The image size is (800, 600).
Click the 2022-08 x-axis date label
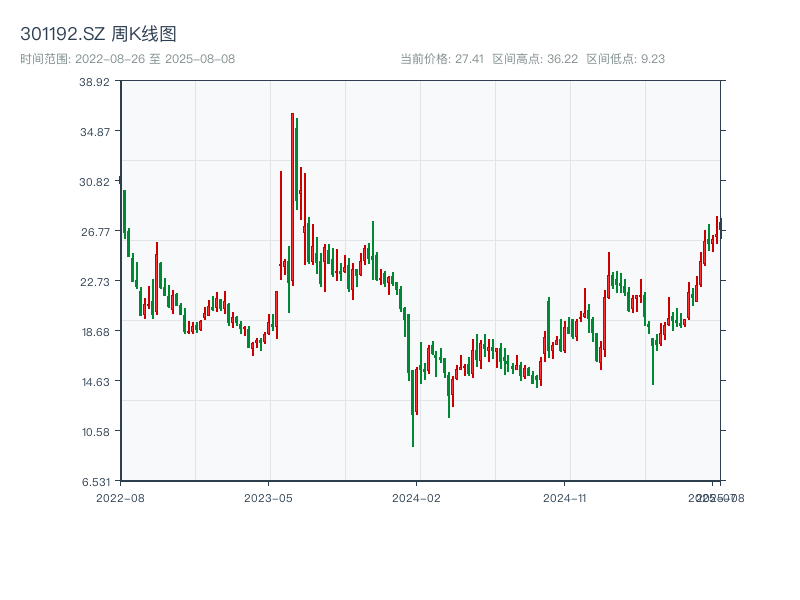[120, 497]
